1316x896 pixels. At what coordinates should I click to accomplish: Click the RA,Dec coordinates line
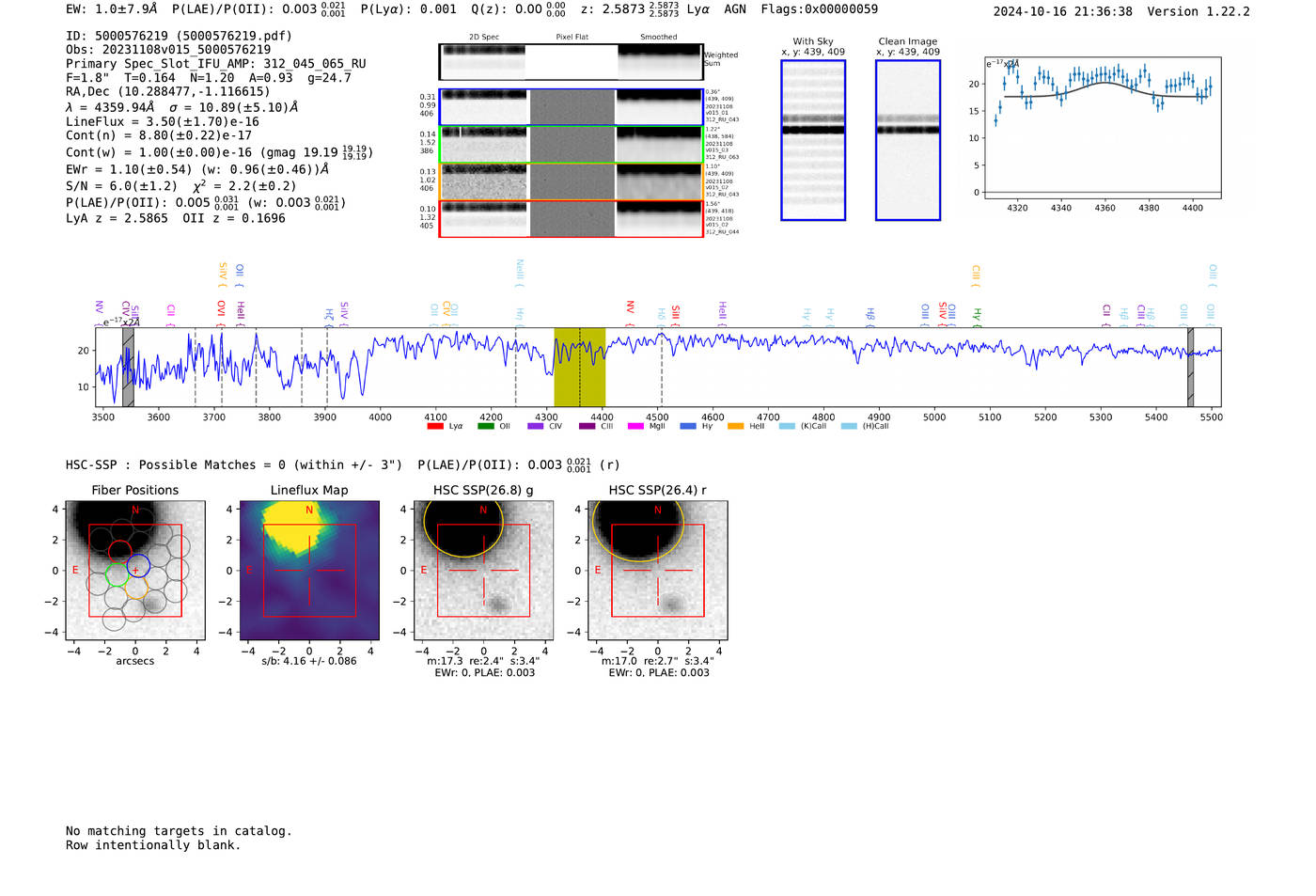click(x=167, y=91)
